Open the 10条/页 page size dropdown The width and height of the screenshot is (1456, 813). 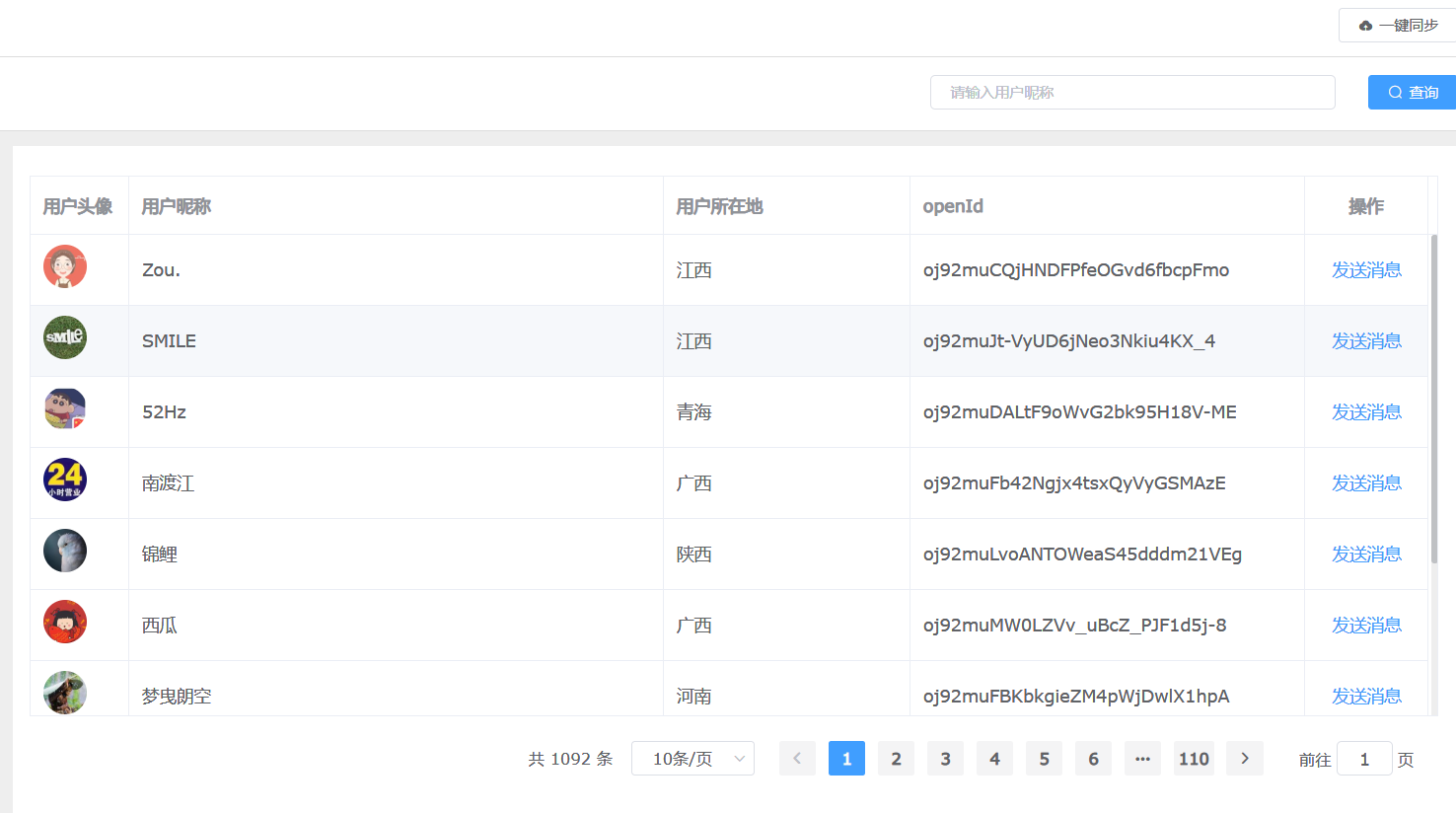pyautogui.click(x=692, y=758)
